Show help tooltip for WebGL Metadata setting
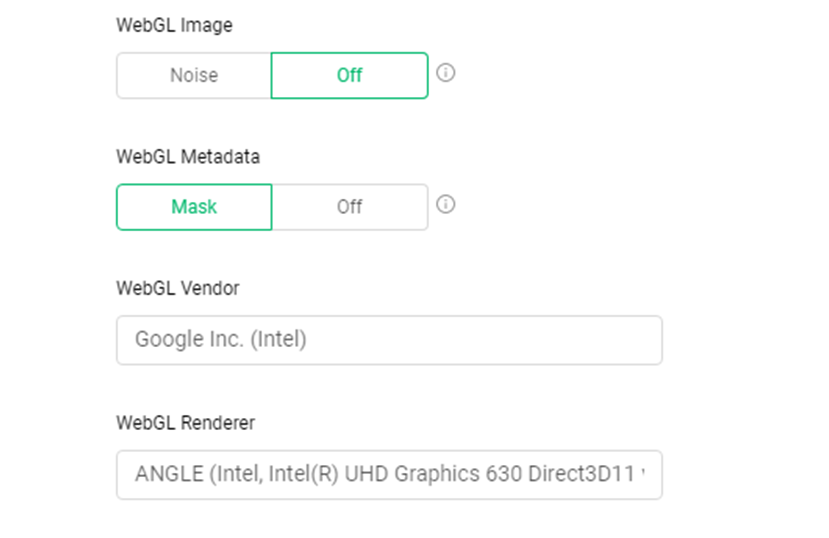The height and width of the screenshot is (538, 829). click(446, 205)
